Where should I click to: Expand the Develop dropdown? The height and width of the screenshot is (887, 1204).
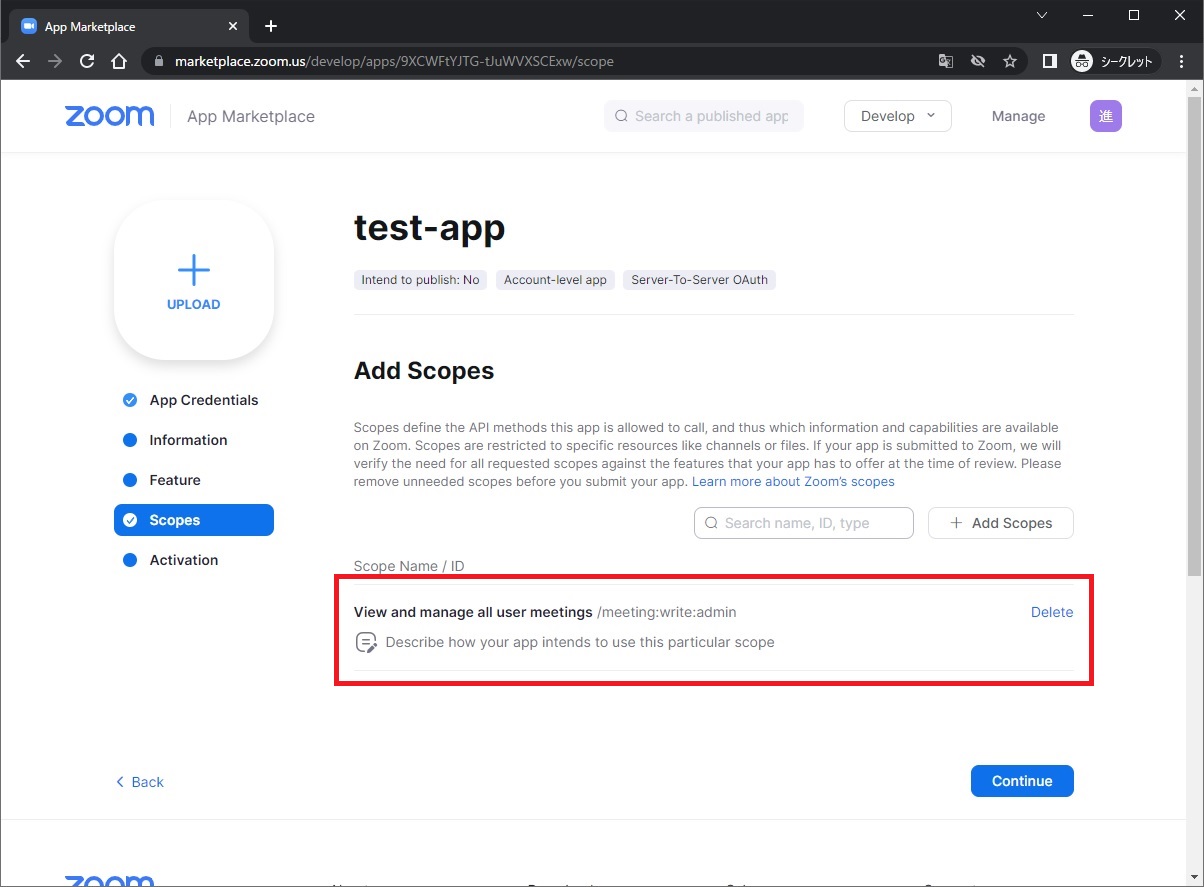pos(897,116)
